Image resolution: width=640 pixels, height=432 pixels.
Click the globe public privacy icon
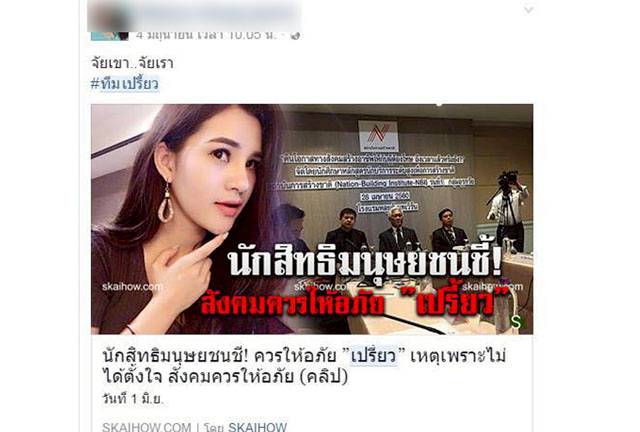[296, 36]
